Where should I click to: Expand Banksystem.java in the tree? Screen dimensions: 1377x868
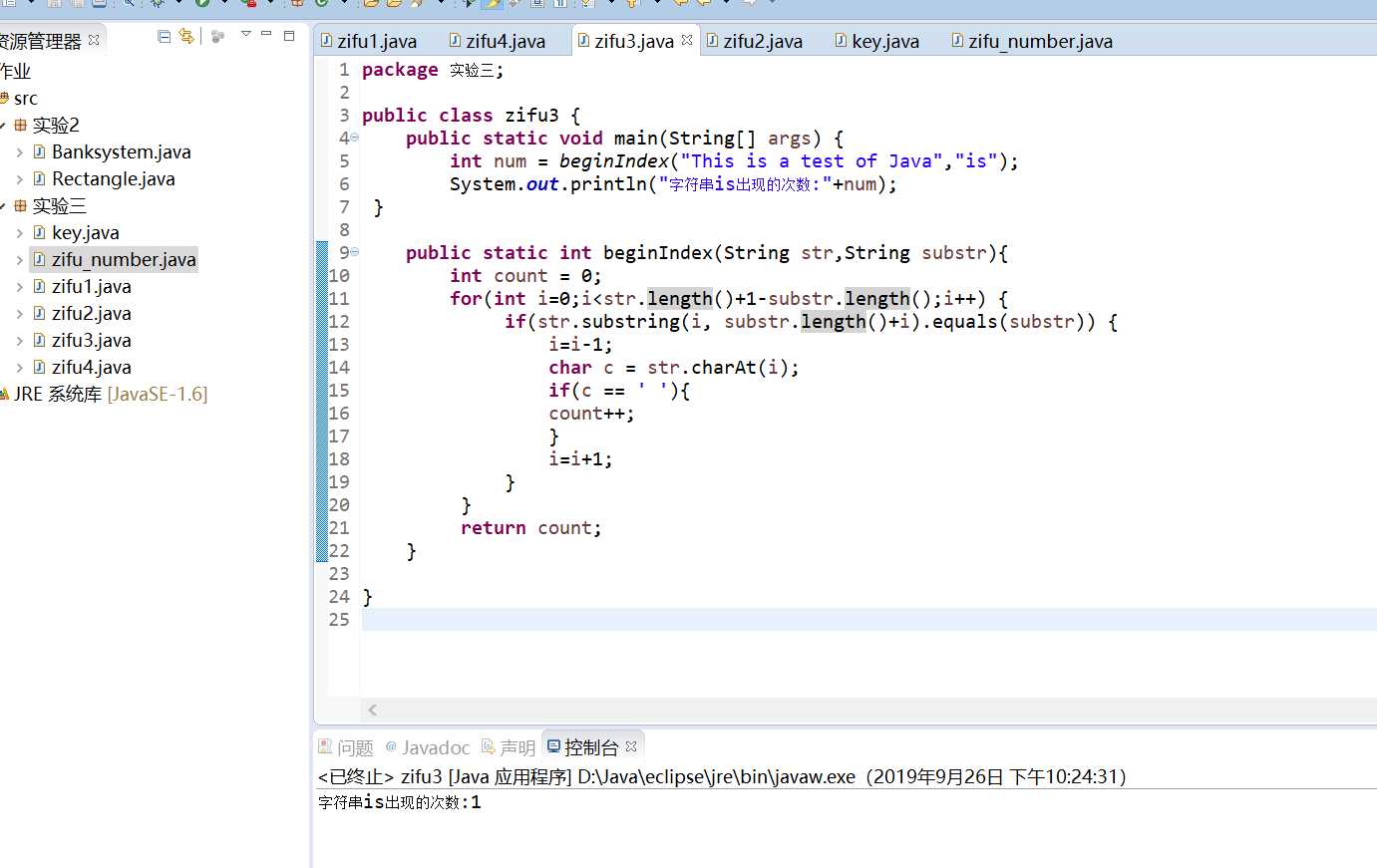[x=19, y=152]
